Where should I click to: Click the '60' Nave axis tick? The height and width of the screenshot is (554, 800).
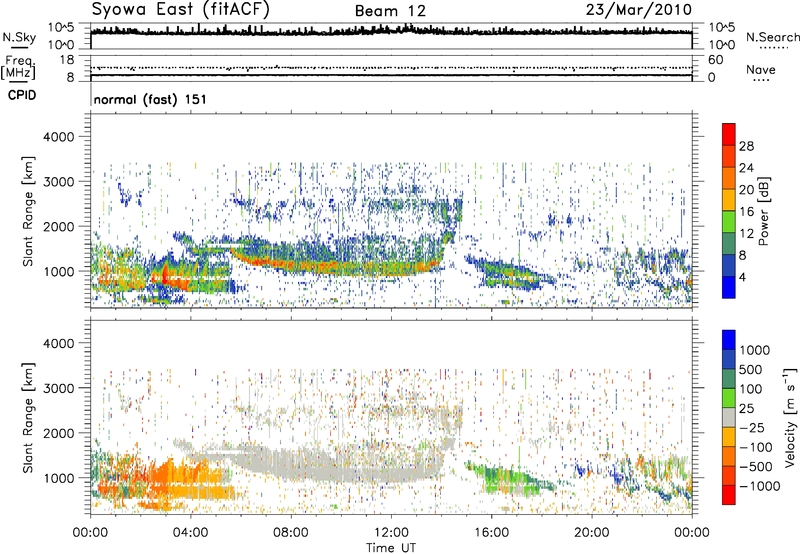(715, 60)
